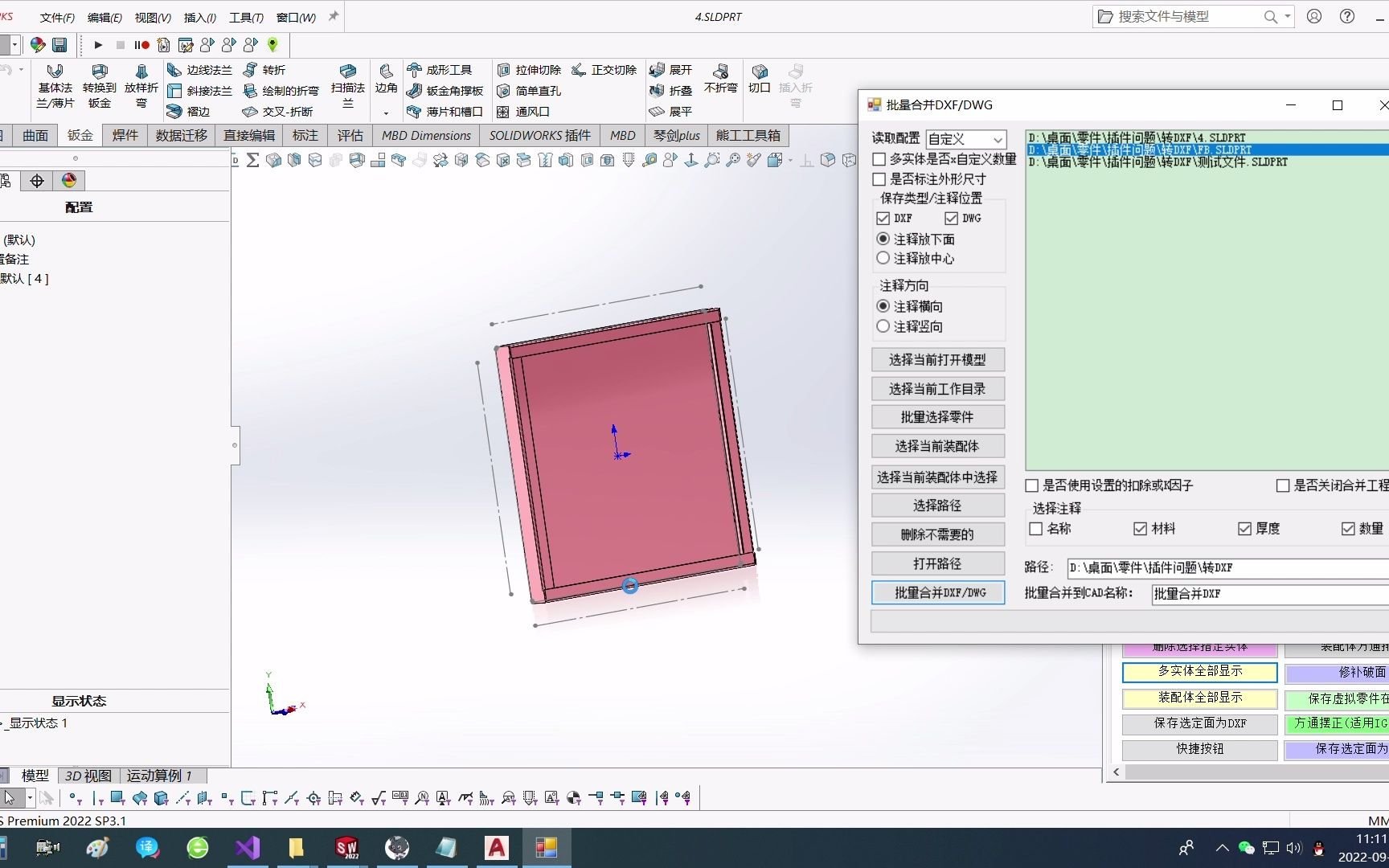Select the Jog (转折) tool

point(264,70)
